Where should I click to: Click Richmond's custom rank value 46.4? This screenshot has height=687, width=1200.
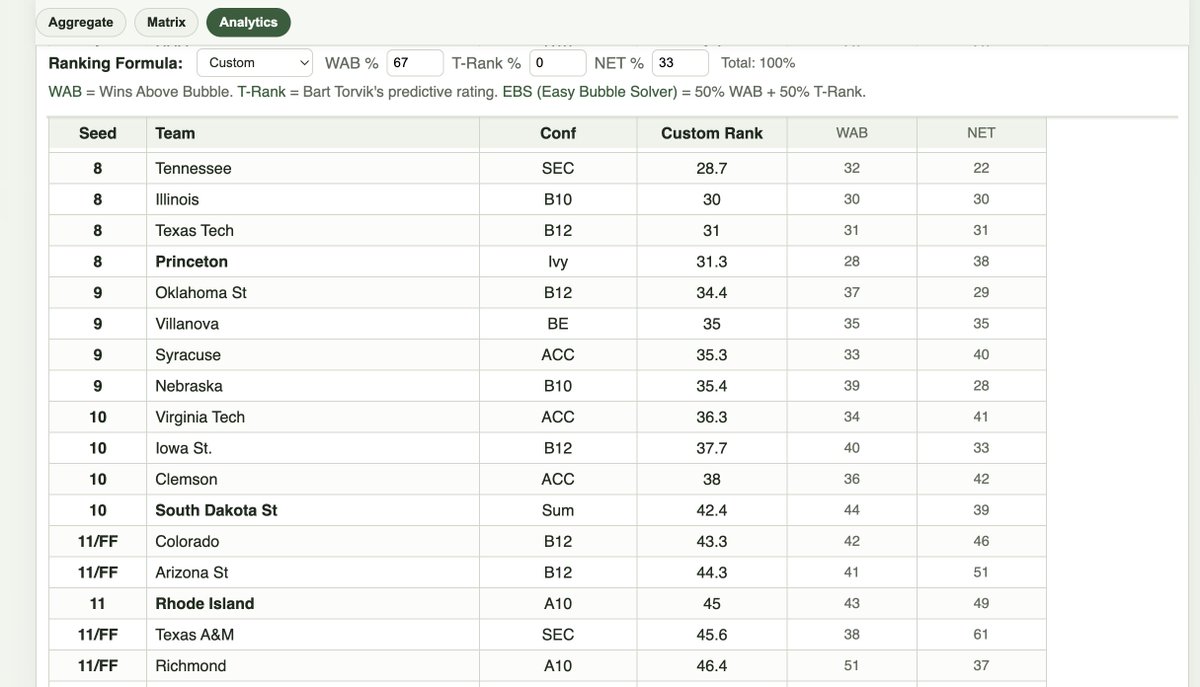pyautogui.click(x=712, y=664)
